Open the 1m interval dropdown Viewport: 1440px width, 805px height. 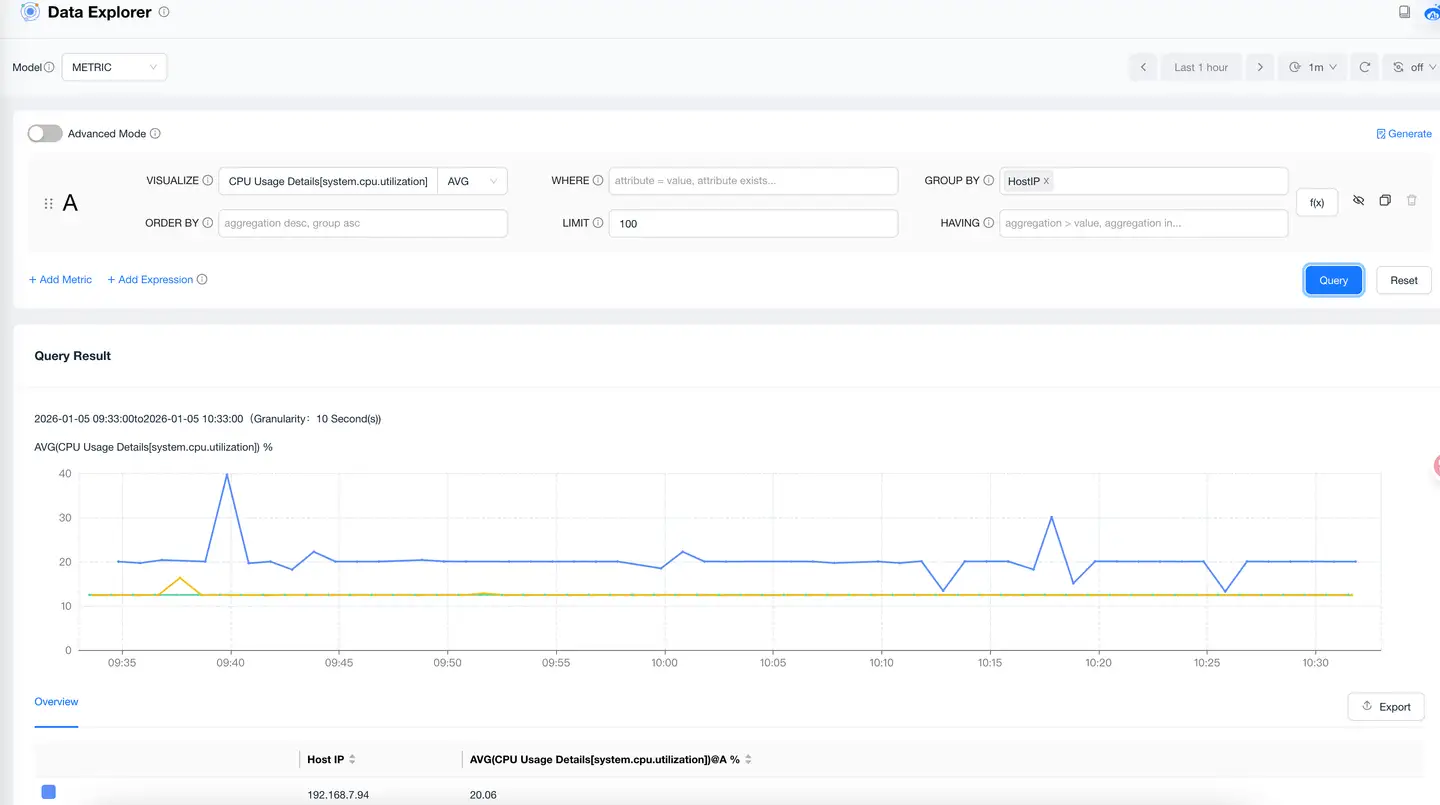1313,67
